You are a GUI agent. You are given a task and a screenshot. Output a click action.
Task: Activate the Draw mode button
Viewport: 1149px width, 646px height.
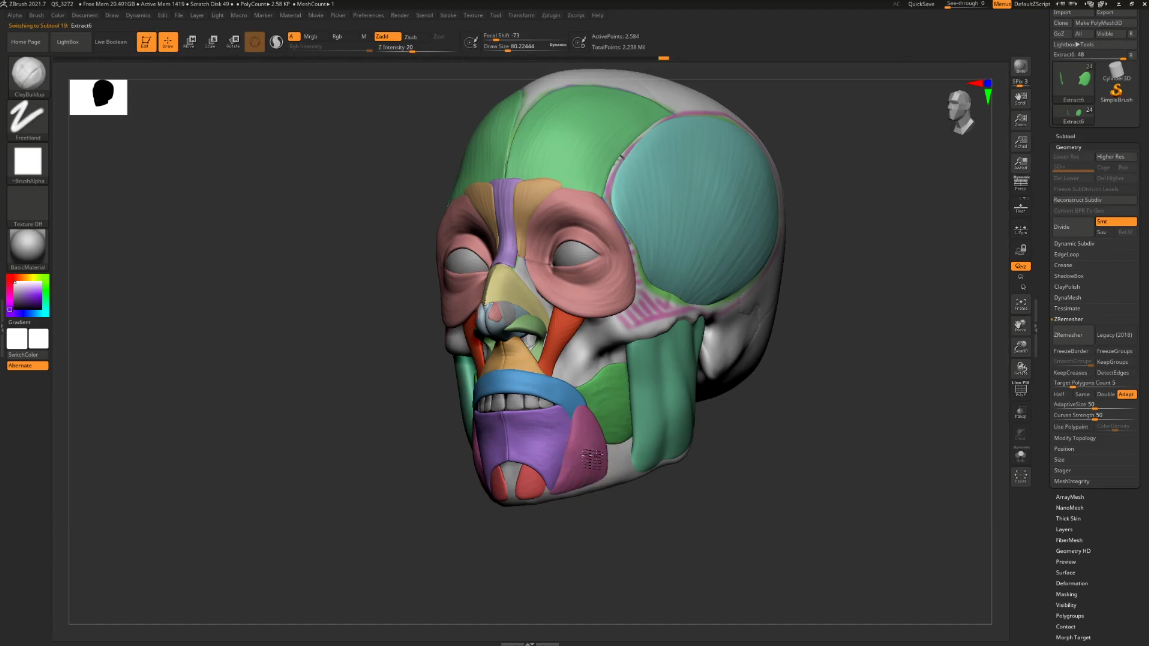168,42
